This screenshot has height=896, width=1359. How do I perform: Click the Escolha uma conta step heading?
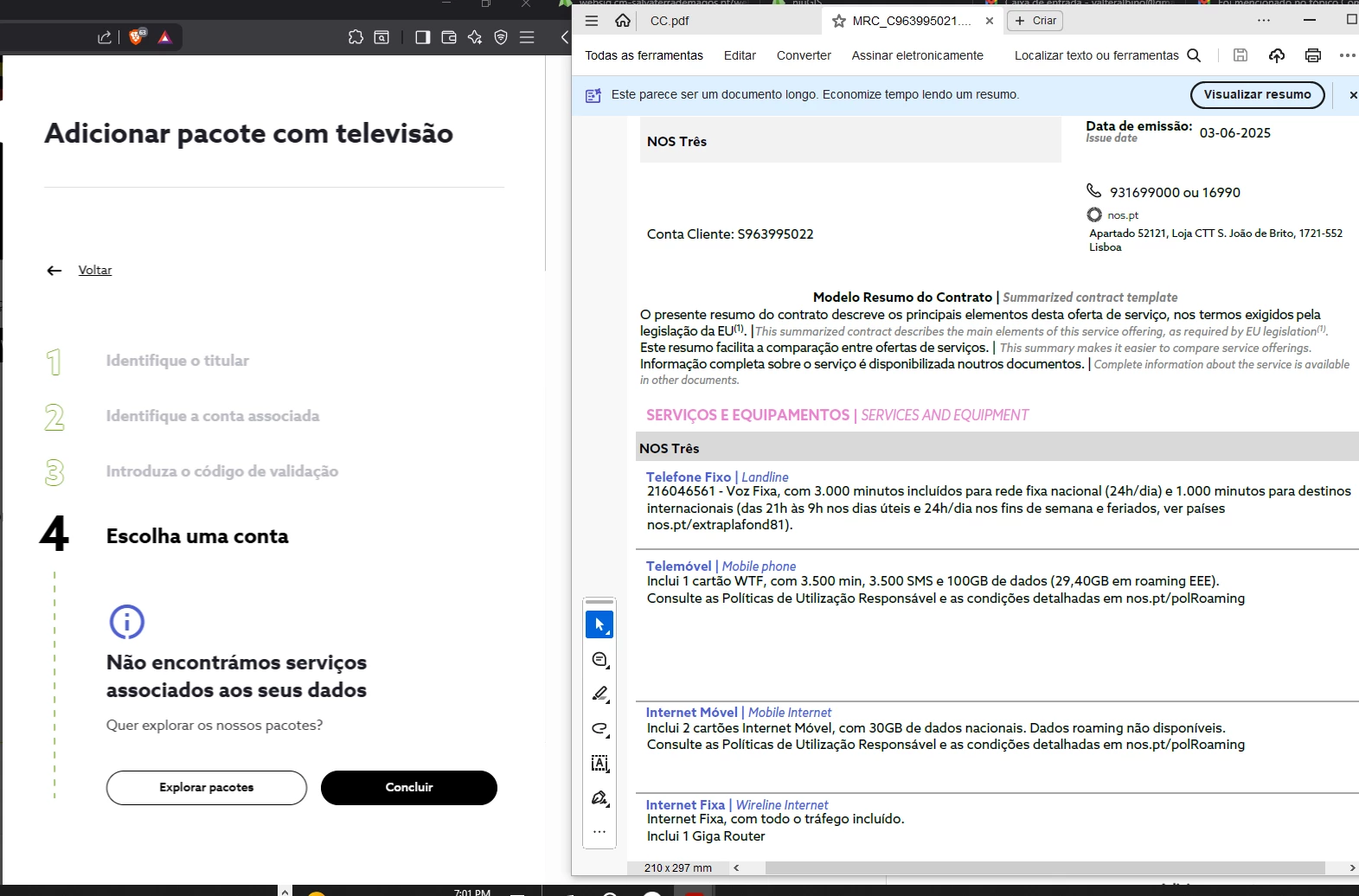click(197, 536)
